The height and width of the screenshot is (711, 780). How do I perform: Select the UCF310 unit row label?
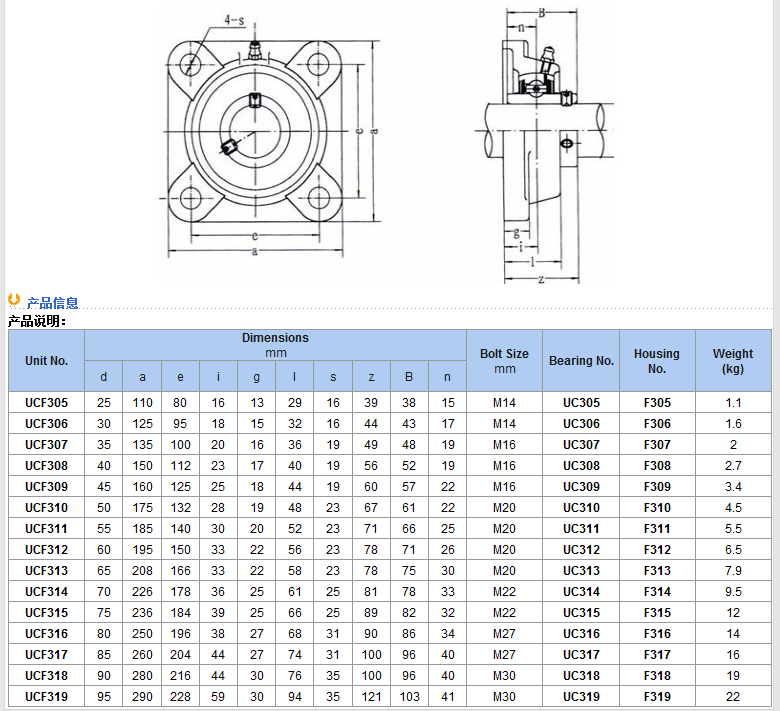[46, 508]
